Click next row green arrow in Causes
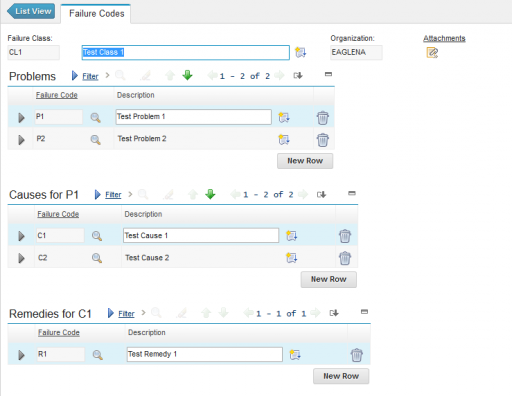This screenshot has height=396, width=512. pyautogui.click(x=210, y=194)
